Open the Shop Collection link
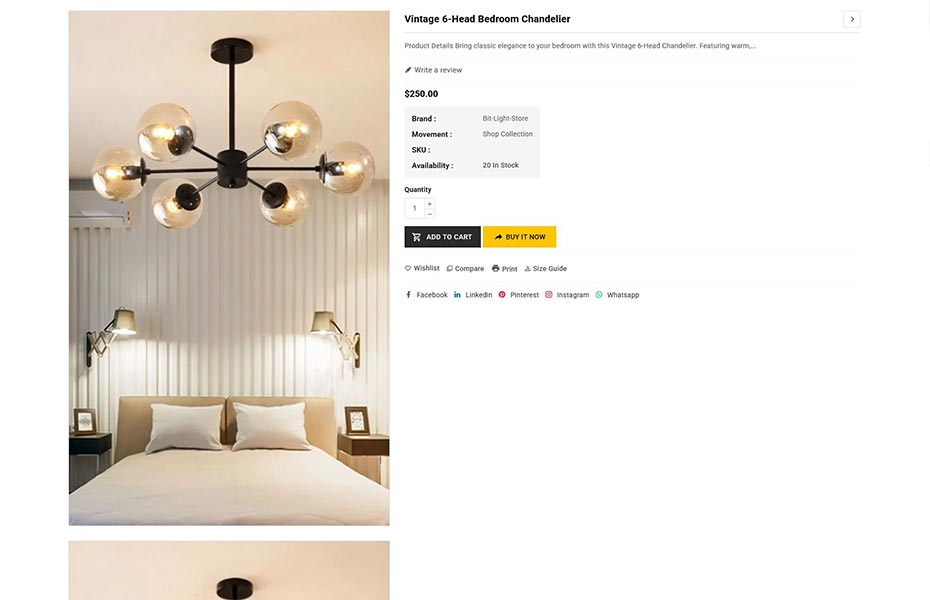Viewport: 930px width, 600px height. tap(508, 134)
